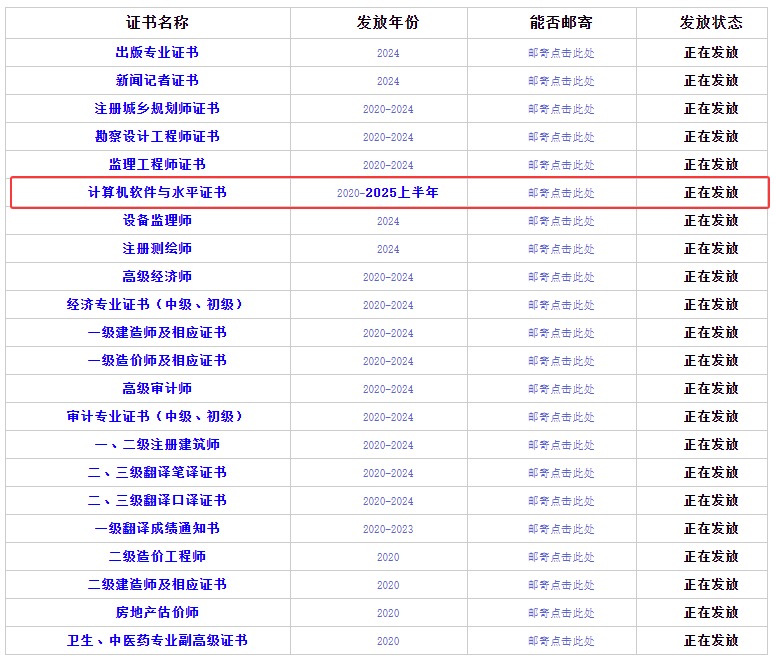Open 二、三级翻译笔译证书 link

pyautogui.click(x=157, y=472)
